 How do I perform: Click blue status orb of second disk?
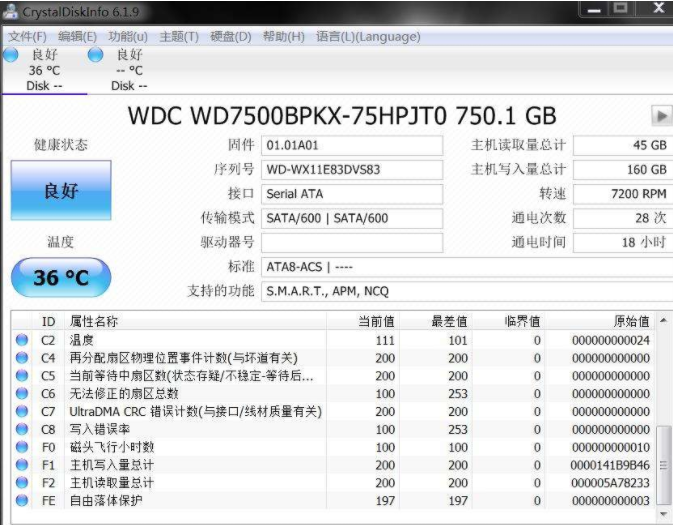[95, 55]
